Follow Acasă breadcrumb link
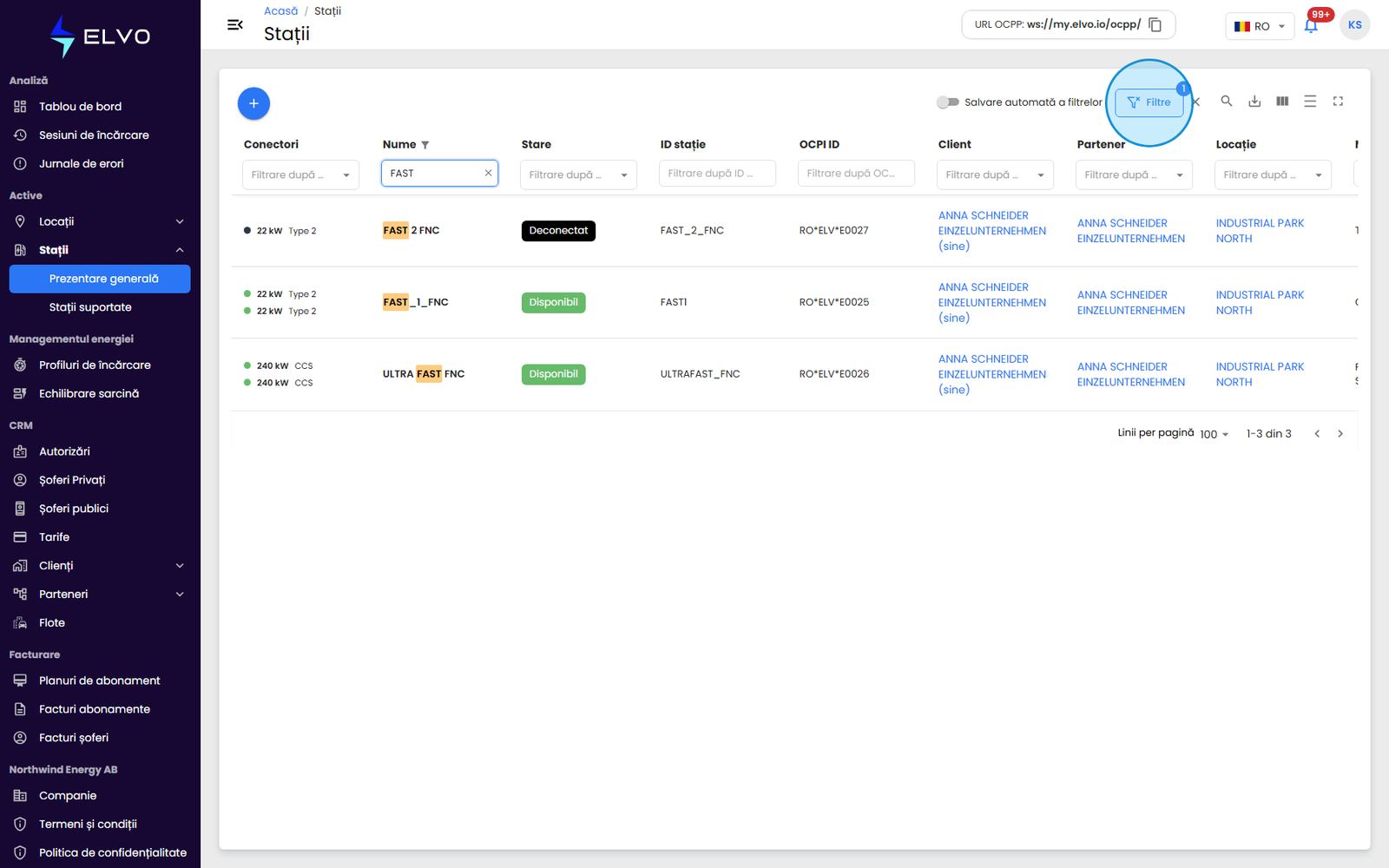The image size is (1389, 868). pos(280,11)
